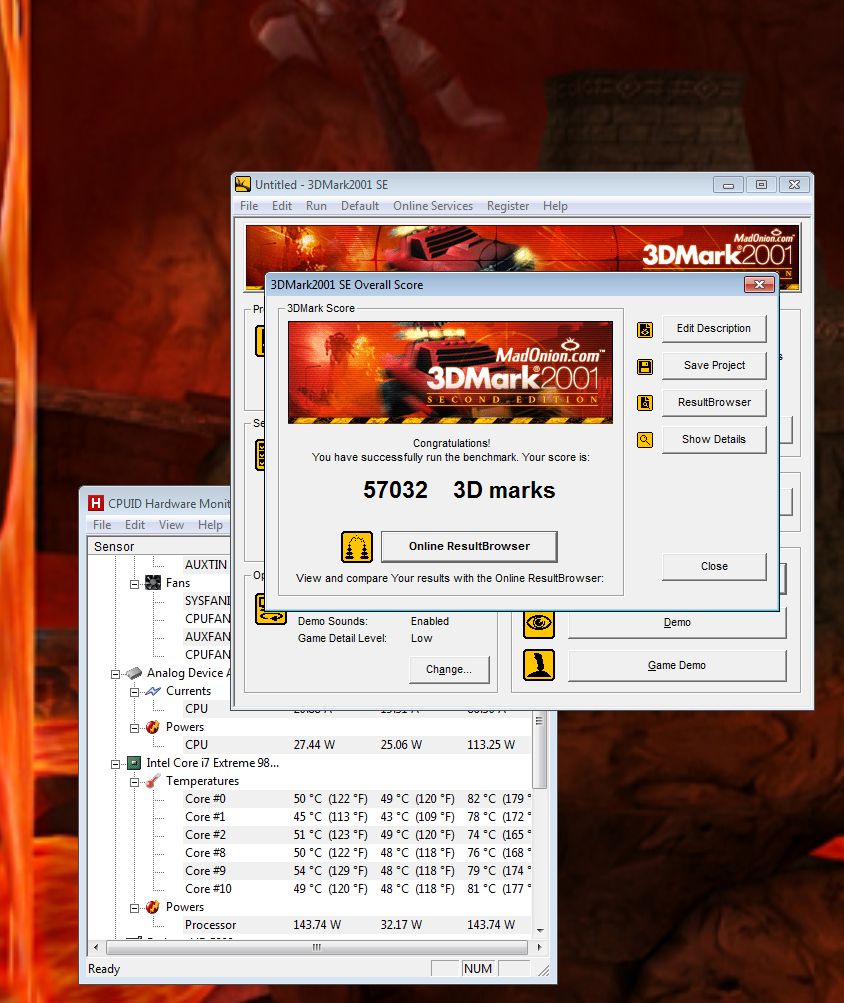
Task: Close the Overall Score dialog with red X
Action: pyautogui.click(x=760, y=285)
